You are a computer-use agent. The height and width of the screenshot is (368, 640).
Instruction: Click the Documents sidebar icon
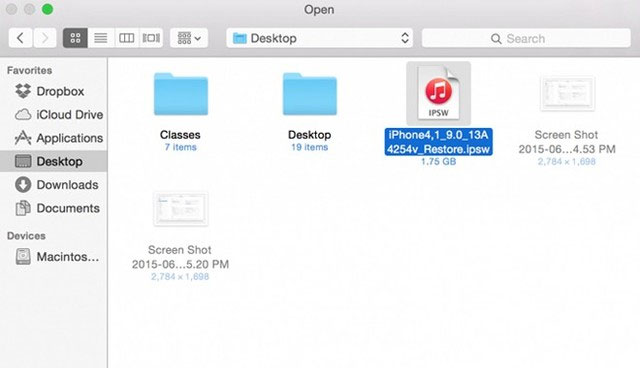click(x=23, y=208)
